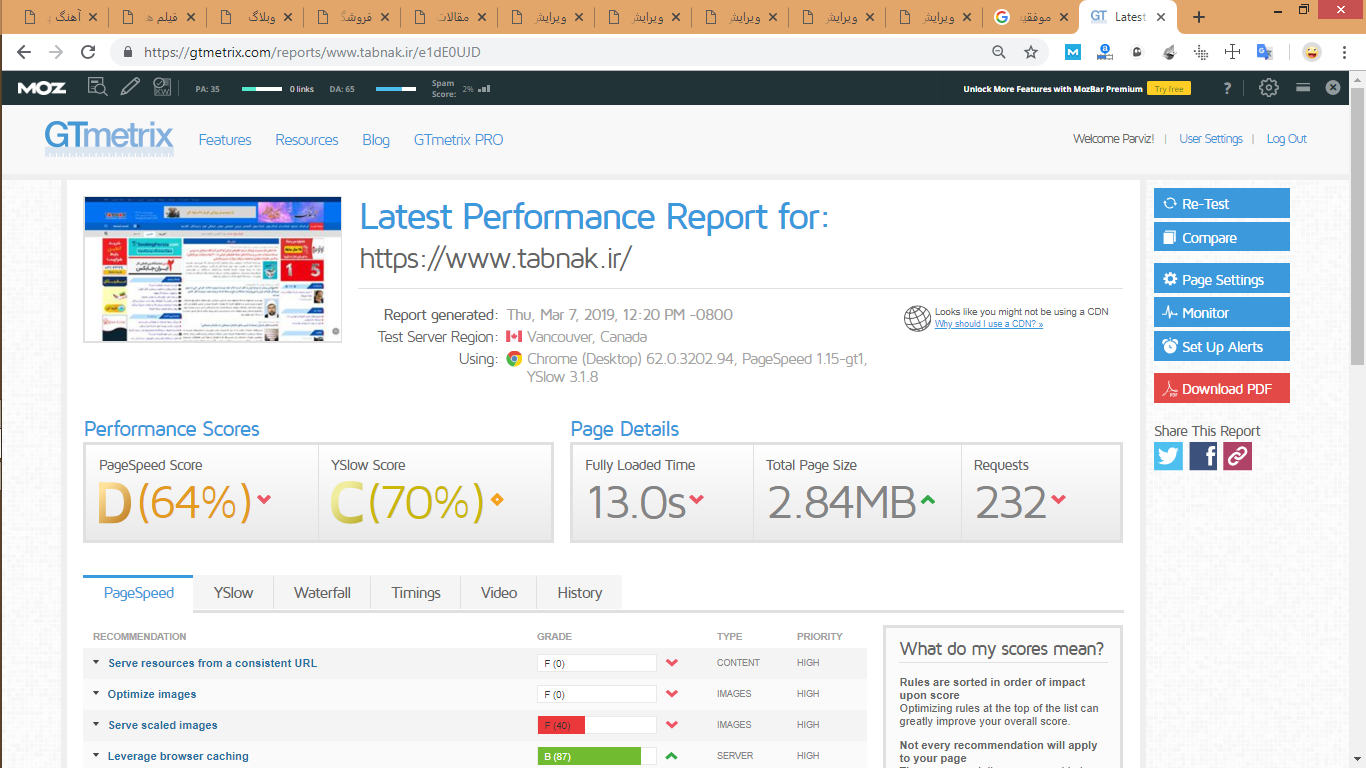
Task: Click the Compare button
Action: 1222,237
